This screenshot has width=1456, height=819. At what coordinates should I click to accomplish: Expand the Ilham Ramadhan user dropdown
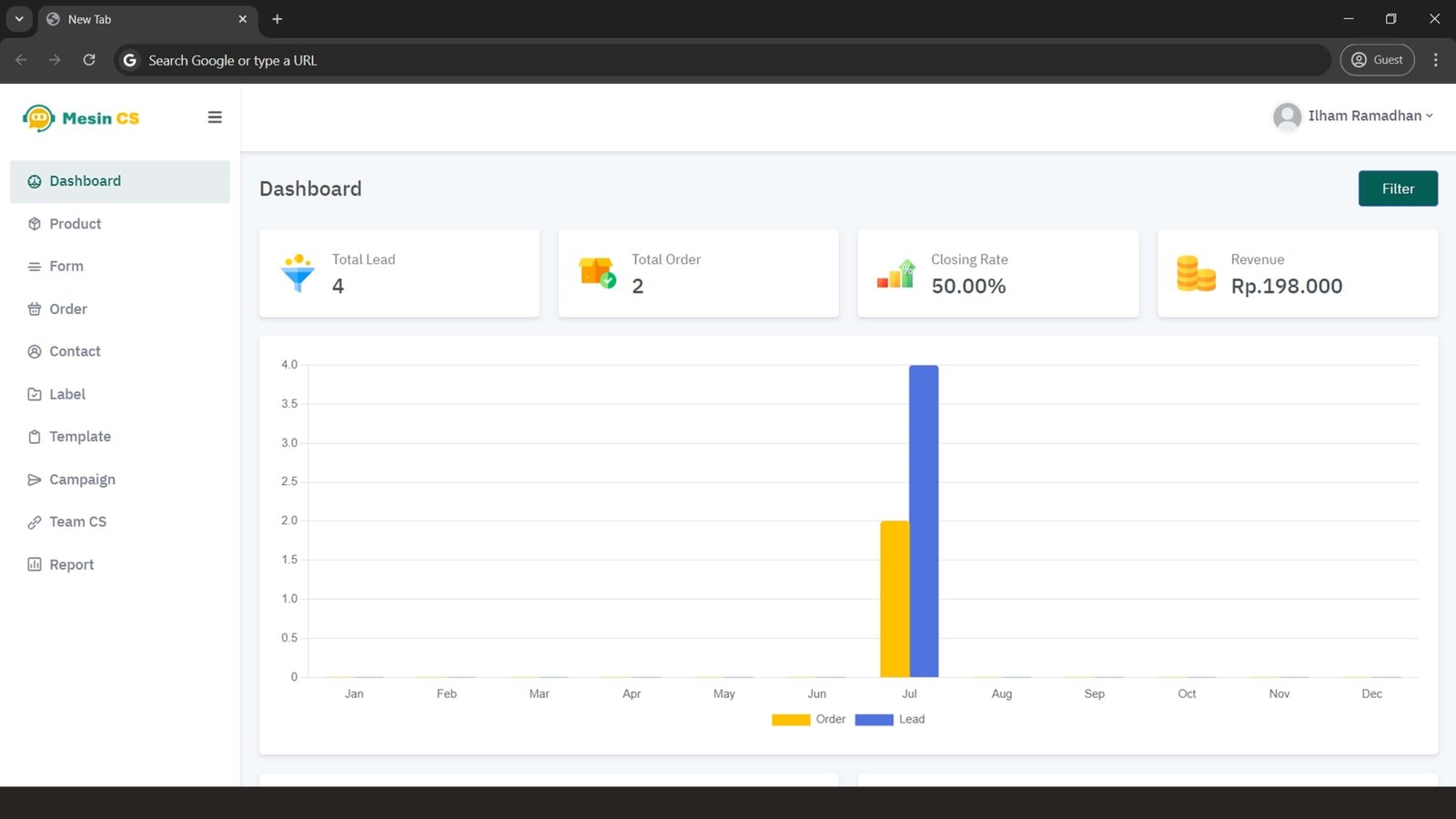[1353, 116]
